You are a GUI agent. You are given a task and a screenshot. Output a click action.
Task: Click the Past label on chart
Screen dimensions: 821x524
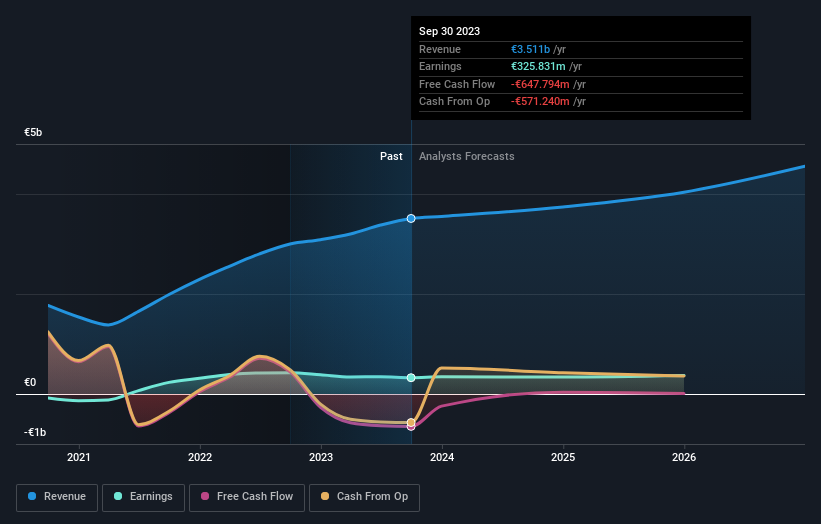[x=391, y=156]
